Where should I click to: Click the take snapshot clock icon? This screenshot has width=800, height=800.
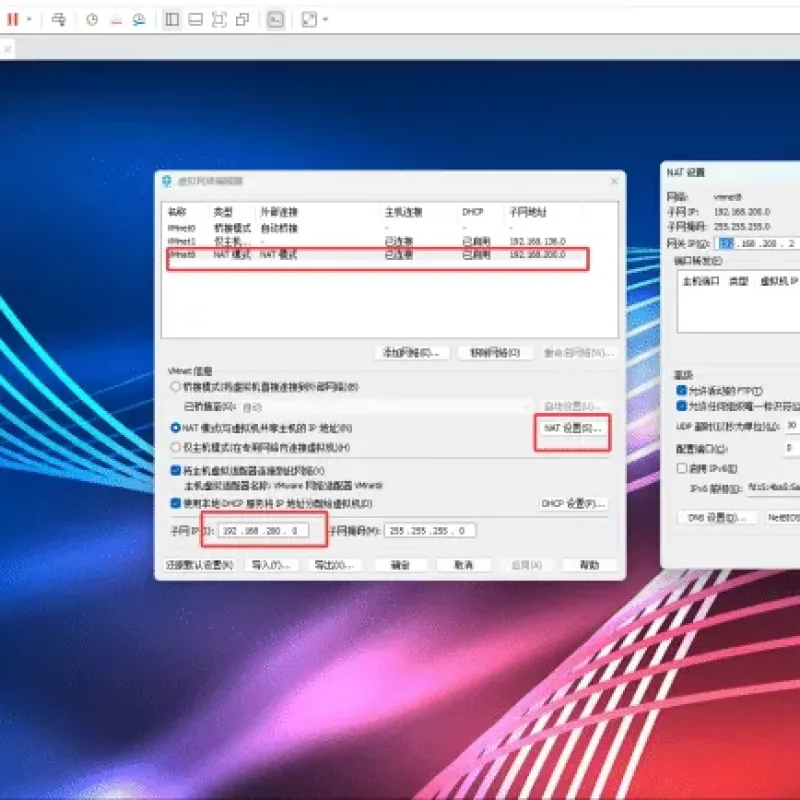[x=92, y=19]
